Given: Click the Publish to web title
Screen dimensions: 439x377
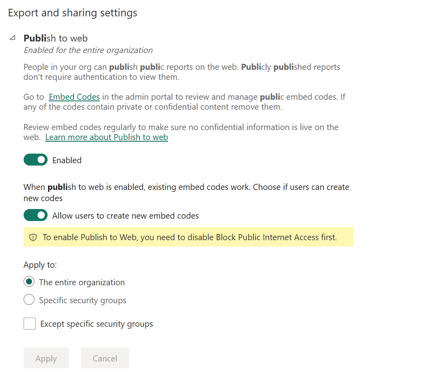Looking at the screenshot, I should (55, 38).
